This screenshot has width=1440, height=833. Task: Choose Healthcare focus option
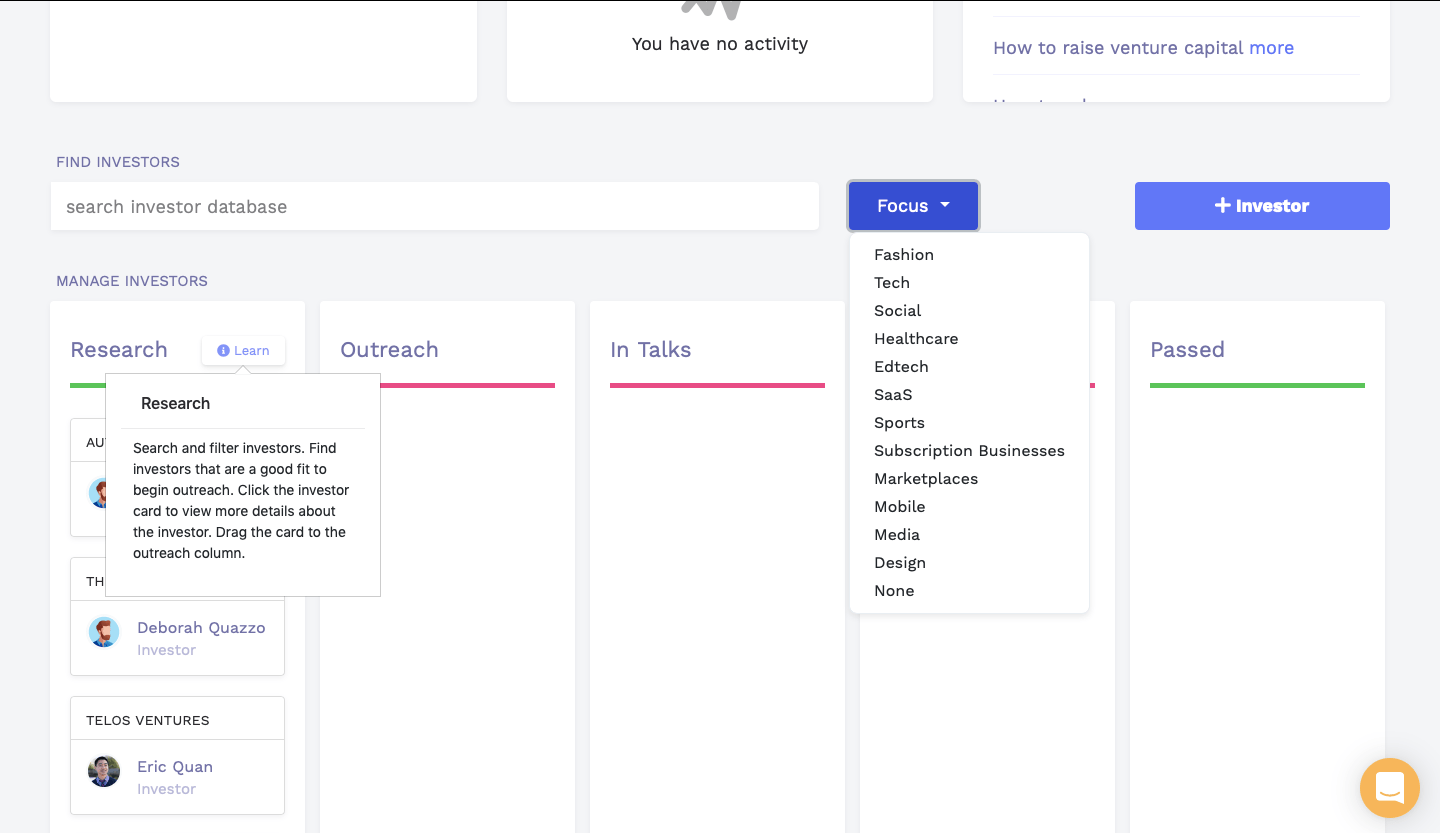(916, 339)
